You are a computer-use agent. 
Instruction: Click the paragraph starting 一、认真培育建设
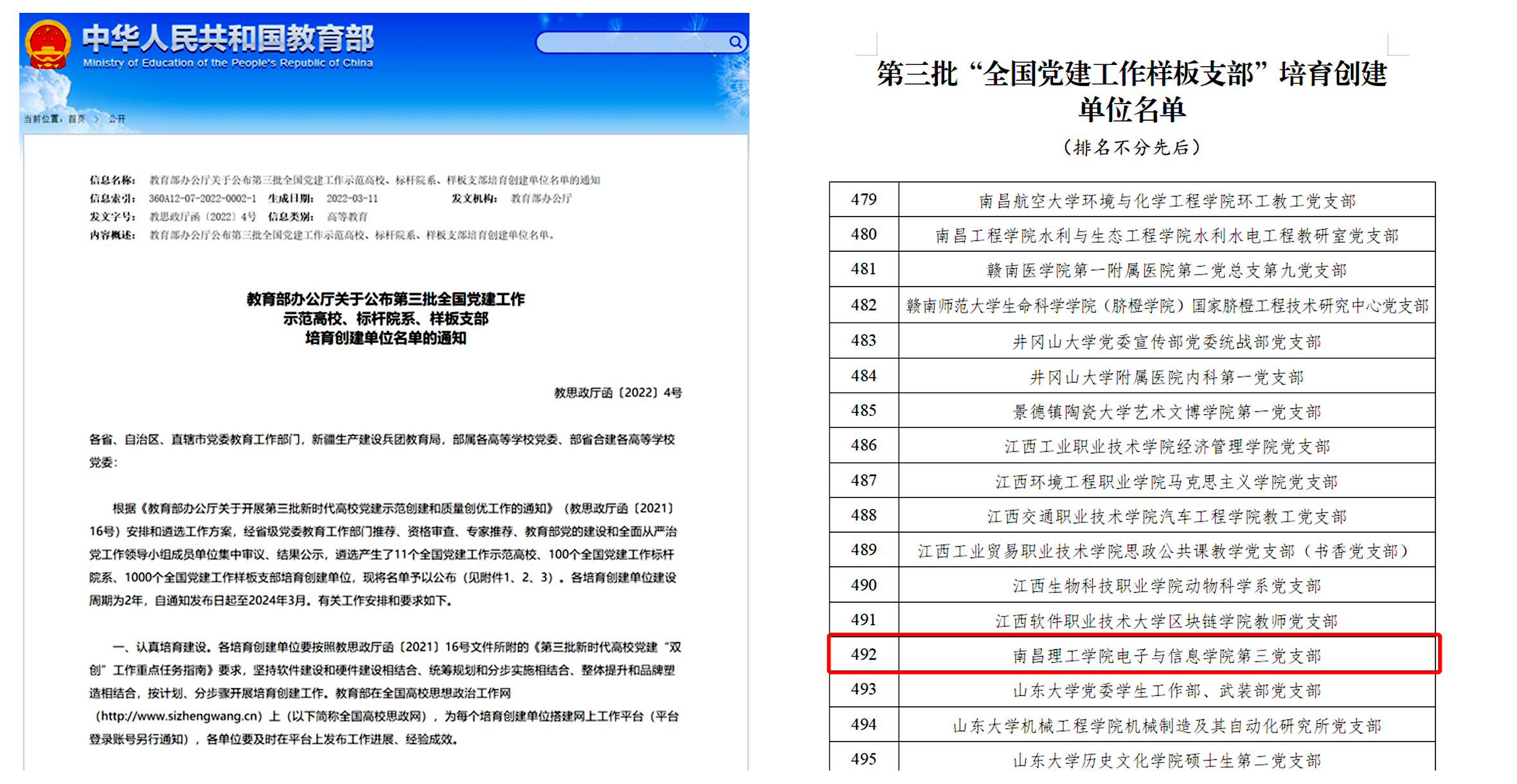(x=386, y=693)
